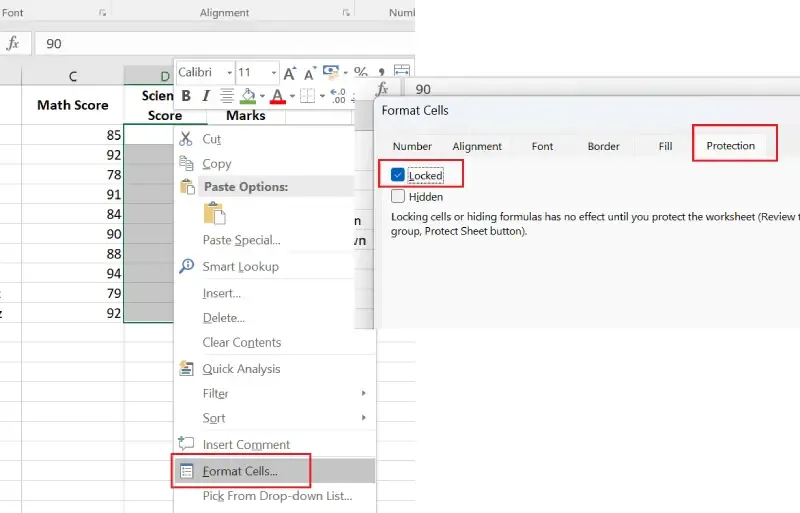Image resolution: width=800 pixels, height=513 pixels.
Task: Select Delete... from the context menu
Action: point(223,317)
